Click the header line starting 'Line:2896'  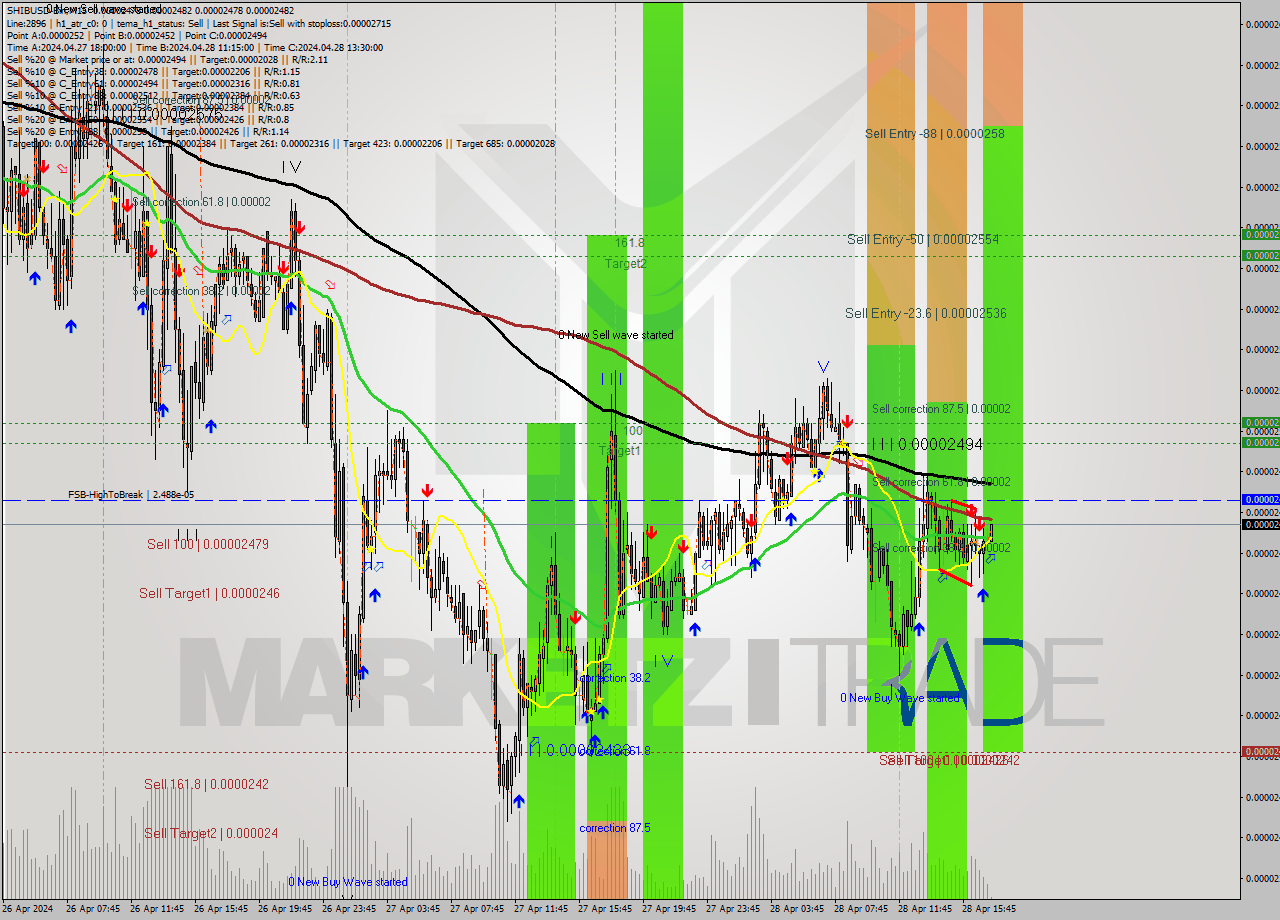(x=199, y=23)
